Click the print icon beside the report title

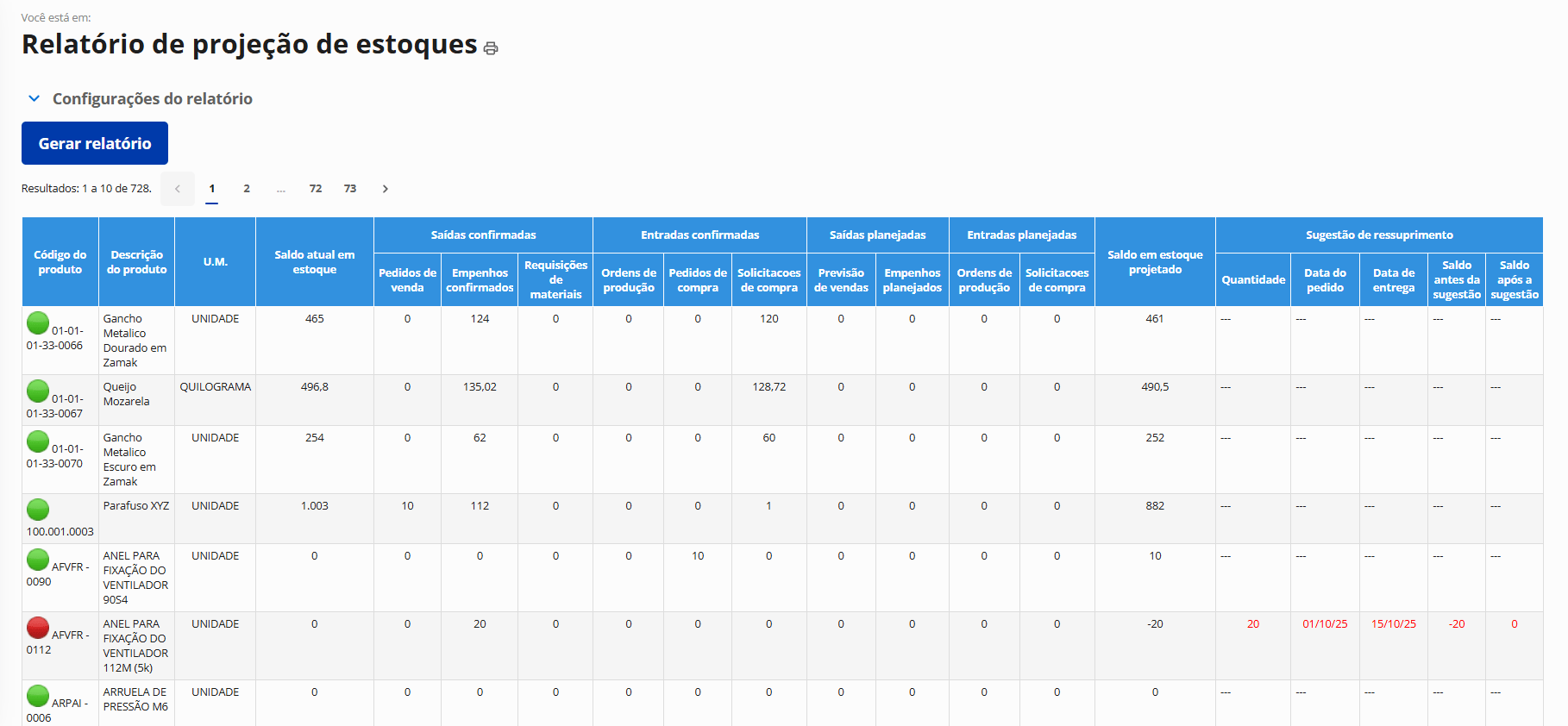(x=491, y=48)
